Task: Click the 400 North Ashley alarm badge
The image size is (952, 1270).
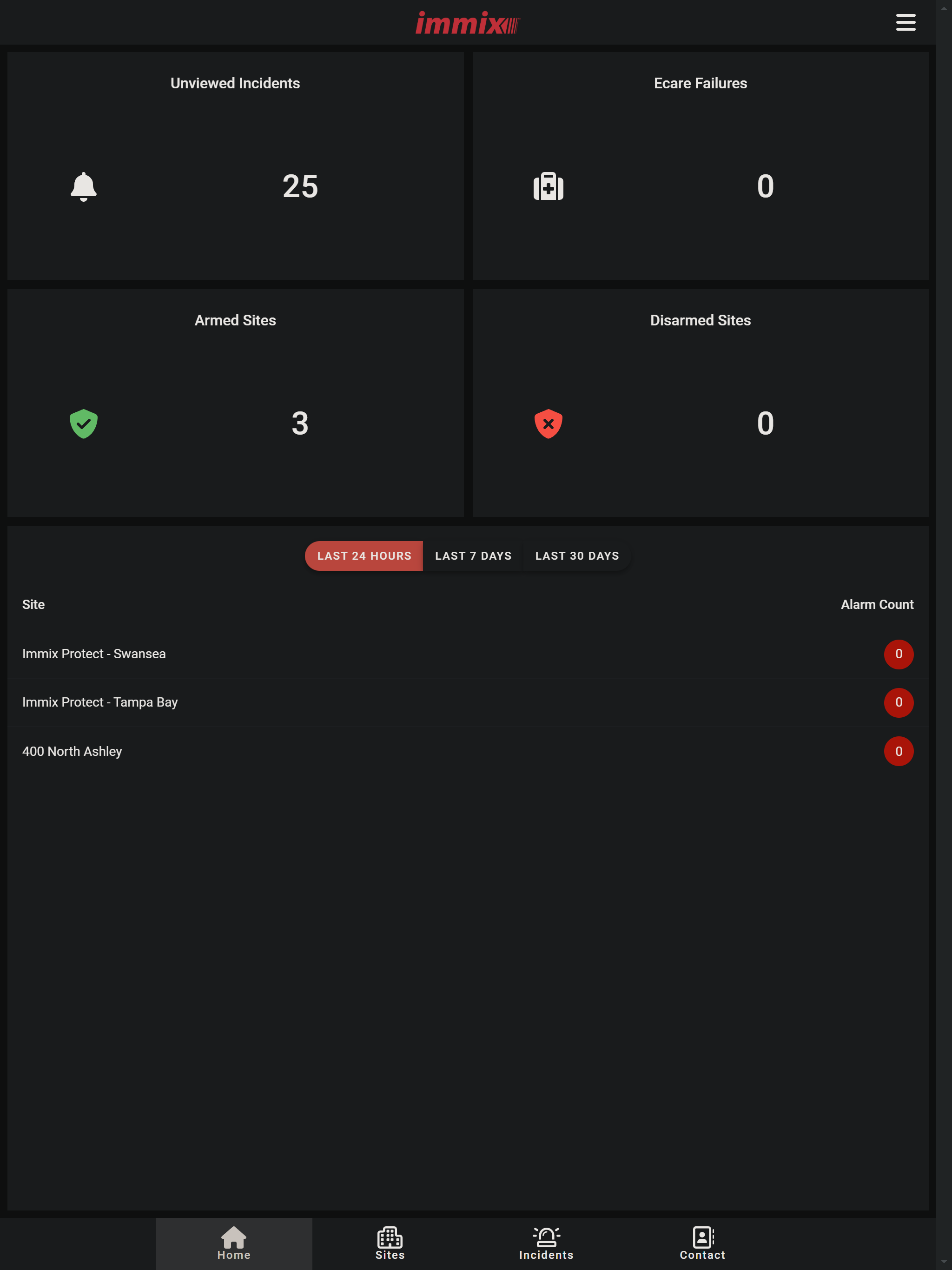Action: [x=899, y=751]
